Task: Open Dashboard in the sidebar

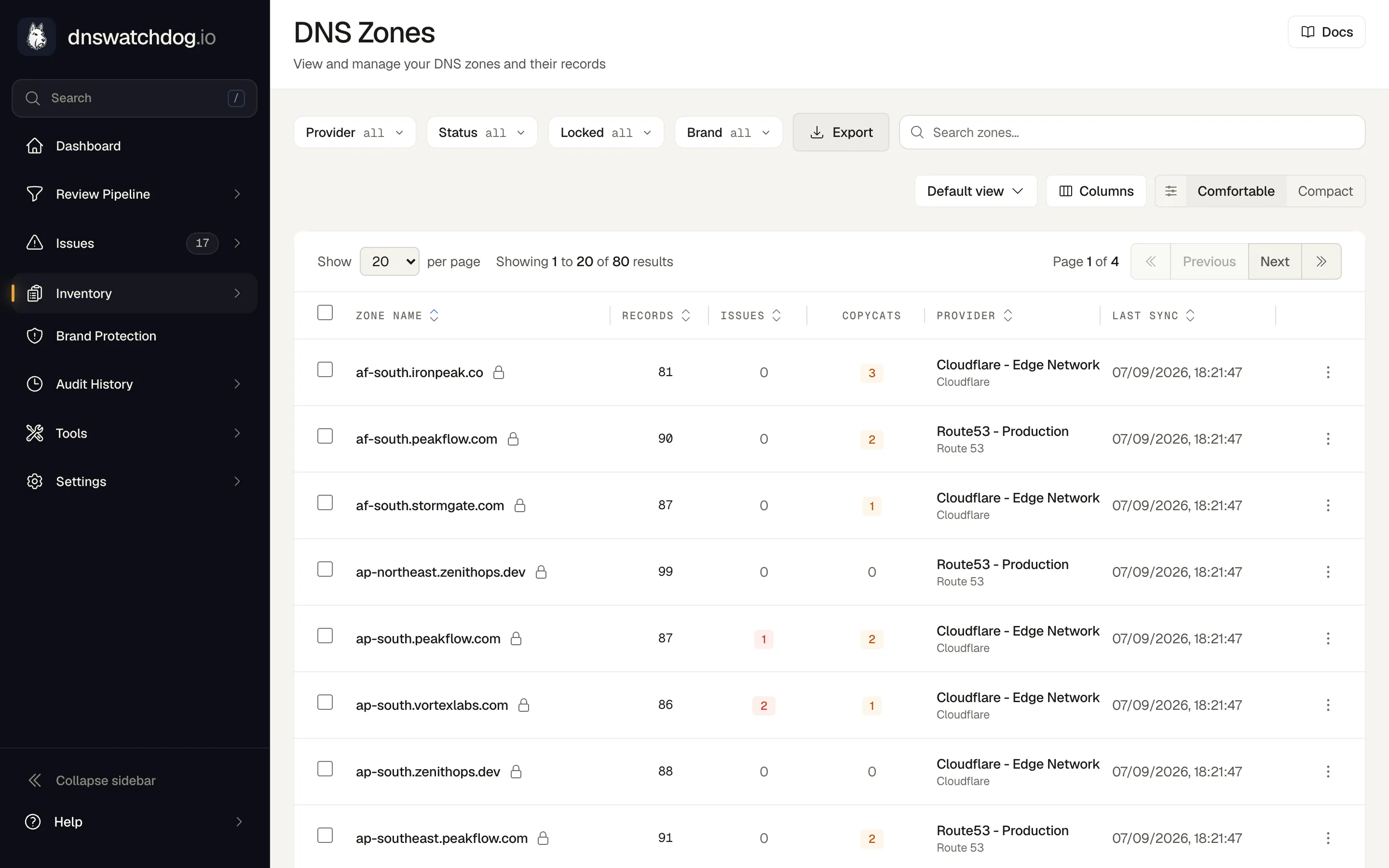Action: coord(134,146)
